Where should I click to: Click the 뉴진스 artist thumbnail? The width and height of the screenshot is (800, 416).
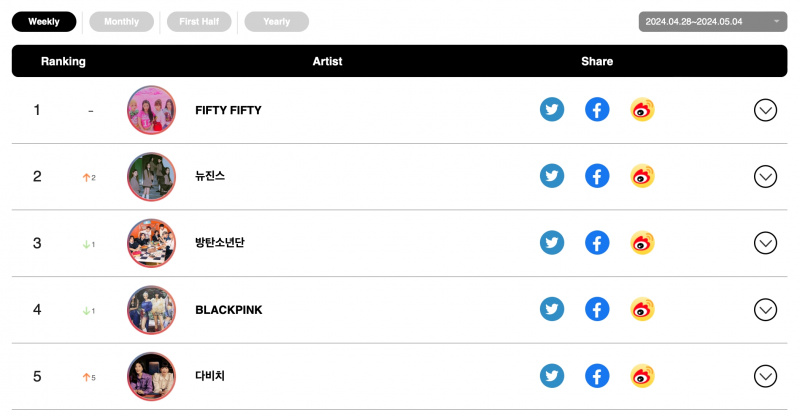point(151,177)
